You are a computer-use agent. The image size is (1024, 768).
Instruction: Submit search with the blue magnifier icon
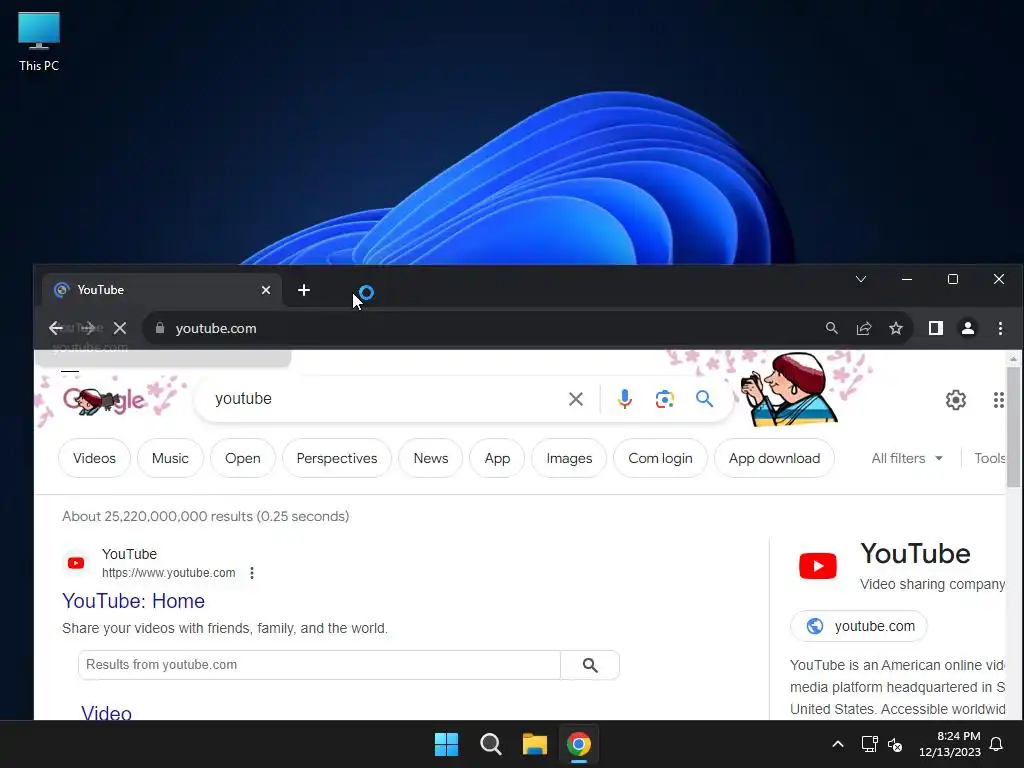click(x=704, y=398)
